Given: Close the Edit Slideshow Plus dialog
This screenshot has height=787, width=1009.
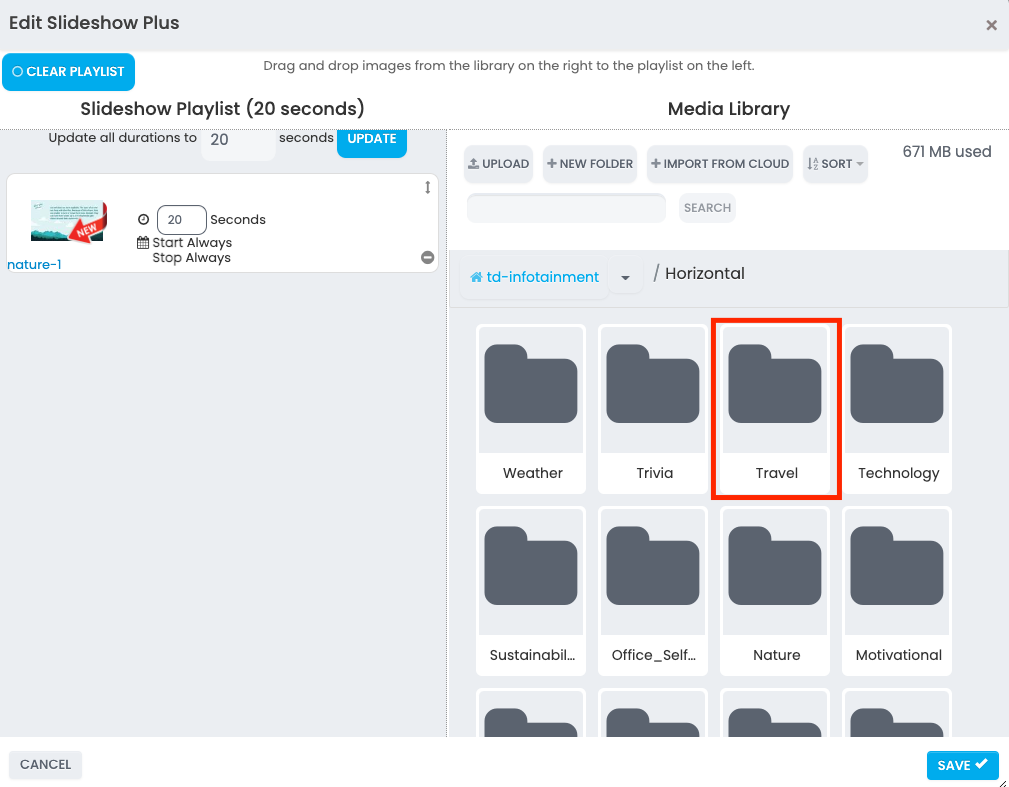Looking at the screenshot, I should pos(991,25).
